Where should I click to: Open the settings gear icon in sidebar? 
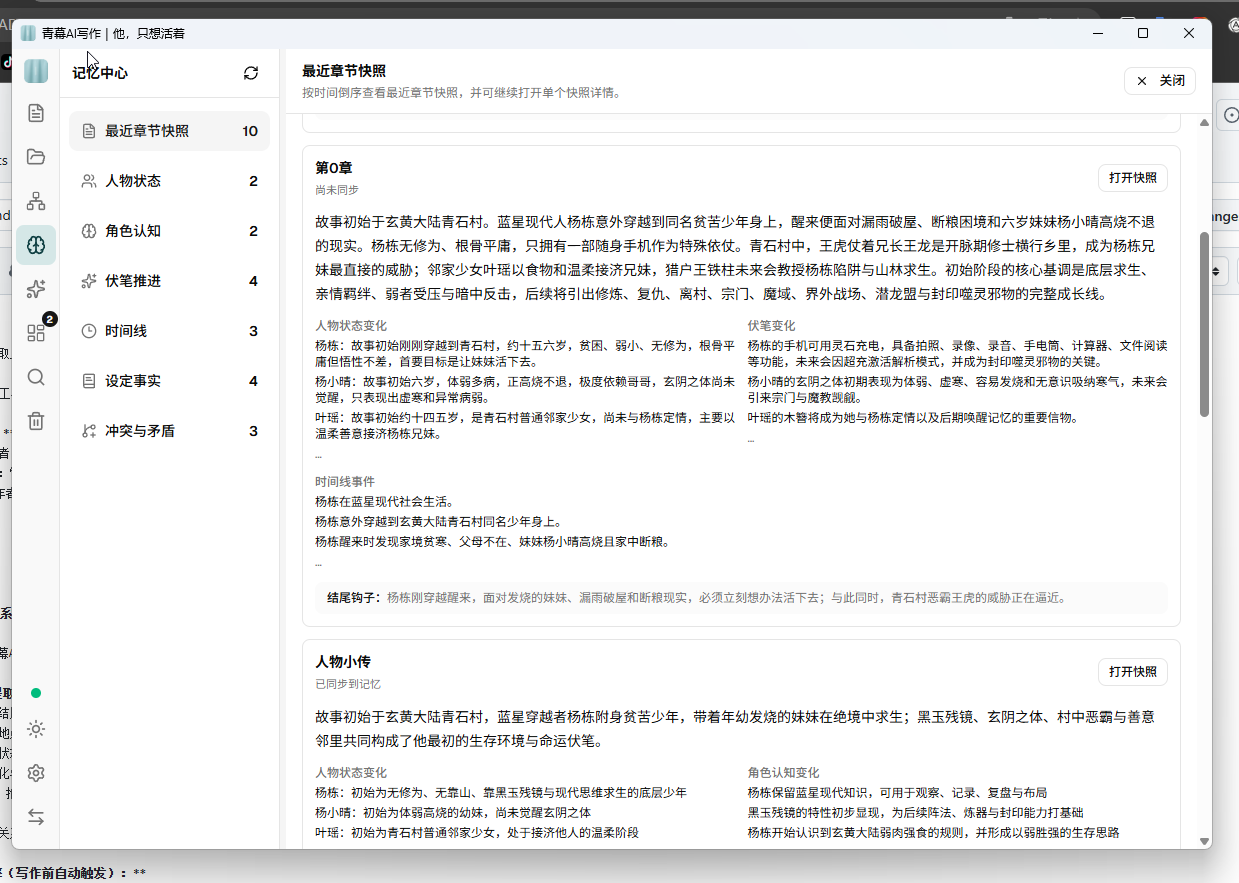click(x=36, y=773)
